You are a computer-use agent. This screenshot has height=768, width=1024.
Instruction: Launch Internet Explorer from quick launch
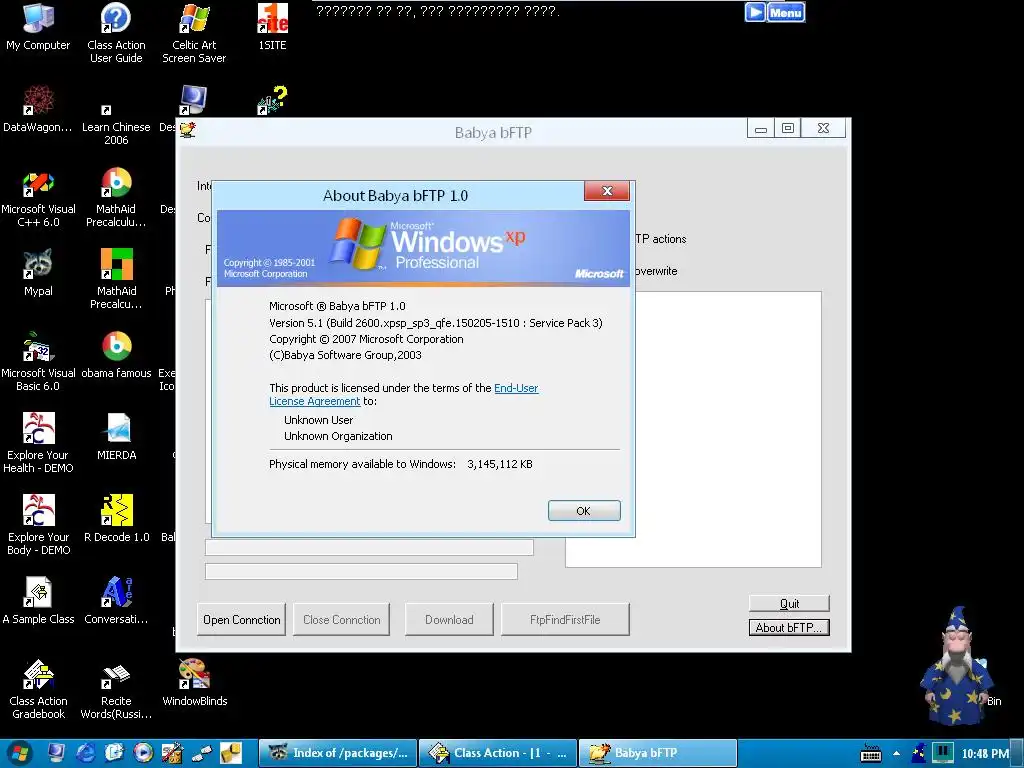coord(86,753)
